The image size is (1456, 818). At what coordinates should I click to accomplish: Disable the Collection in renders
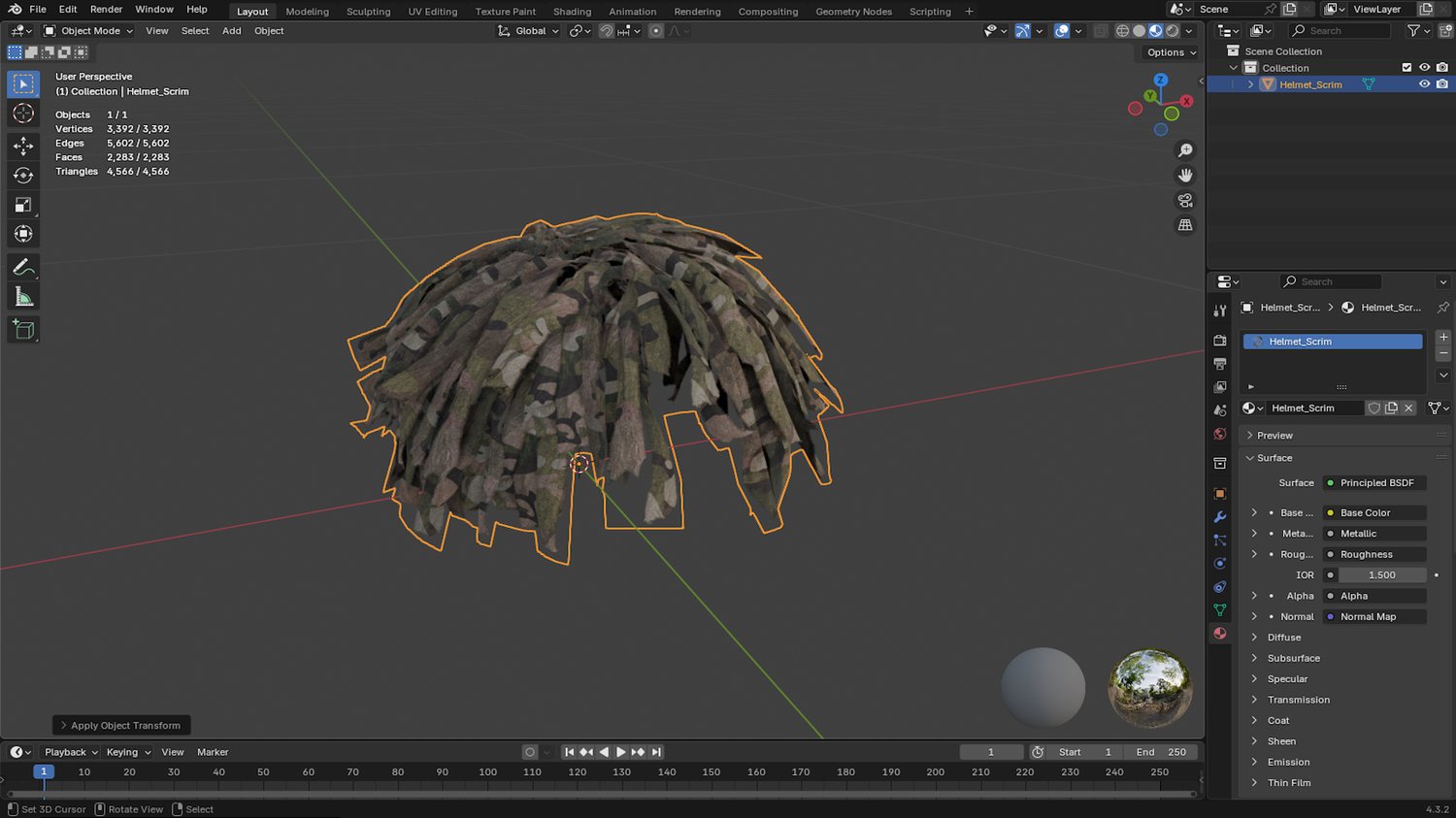[x=1442, y=68]
